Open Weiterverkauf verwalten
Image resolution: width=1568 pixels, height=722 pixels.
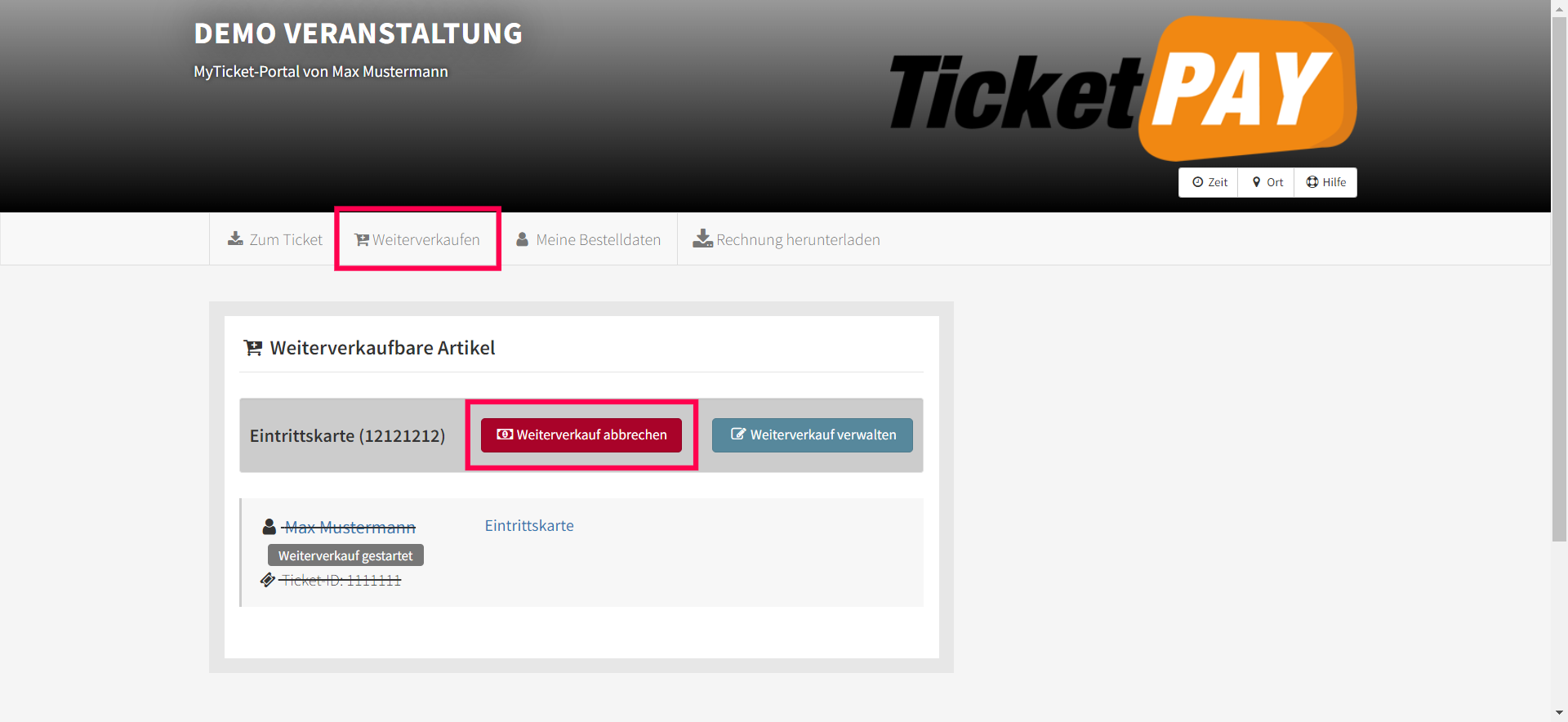click(x=813, y=435)
